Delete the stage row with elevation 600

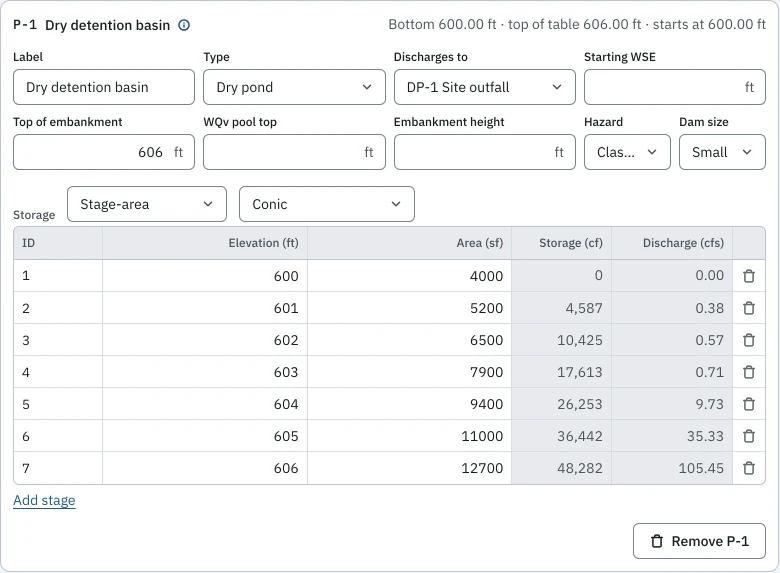749,276
